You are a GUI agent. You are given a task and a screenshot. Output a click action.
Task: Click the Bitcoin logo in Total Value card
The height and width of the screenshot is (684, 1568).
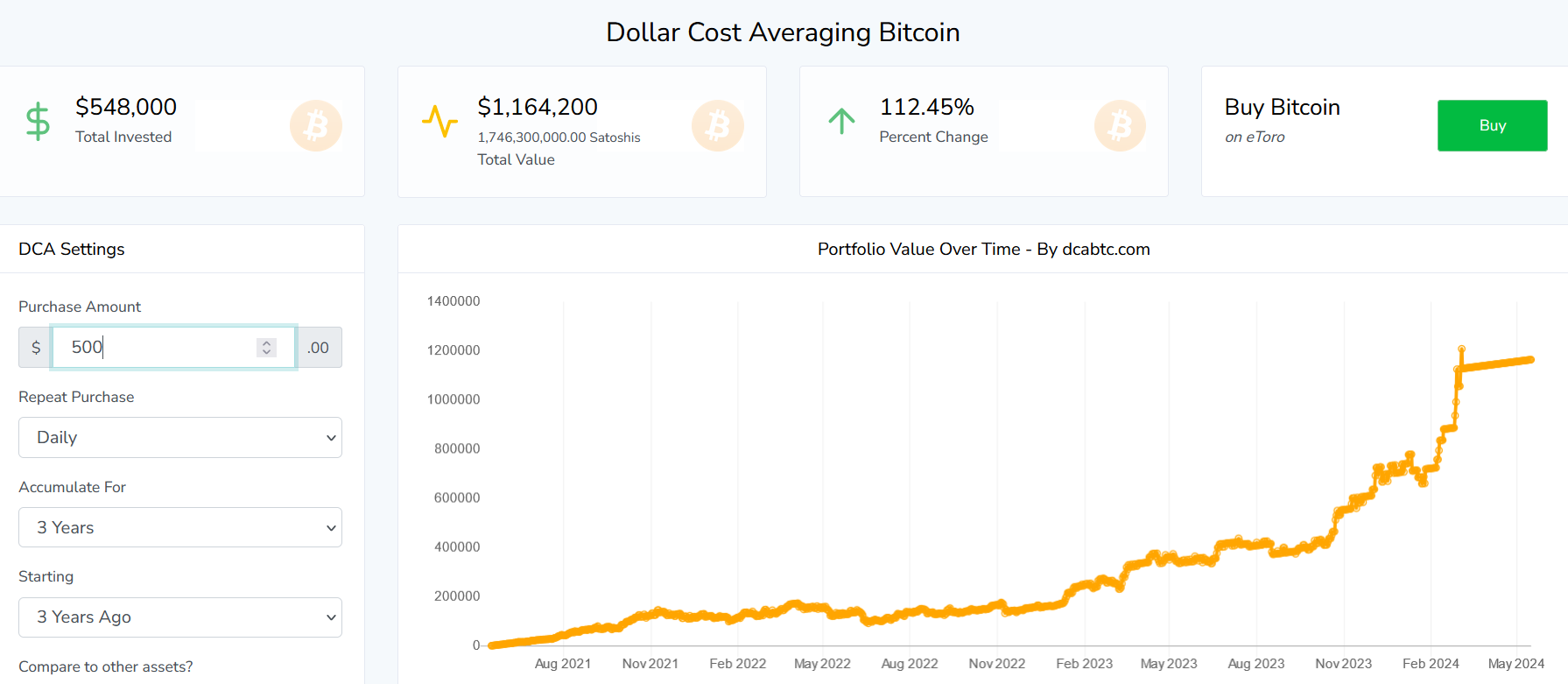pos(718,125)
